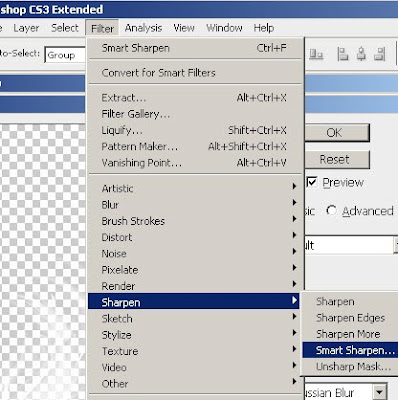Open the View menu
The height and width of the screenshot is (400, 398).
point(184,28)
